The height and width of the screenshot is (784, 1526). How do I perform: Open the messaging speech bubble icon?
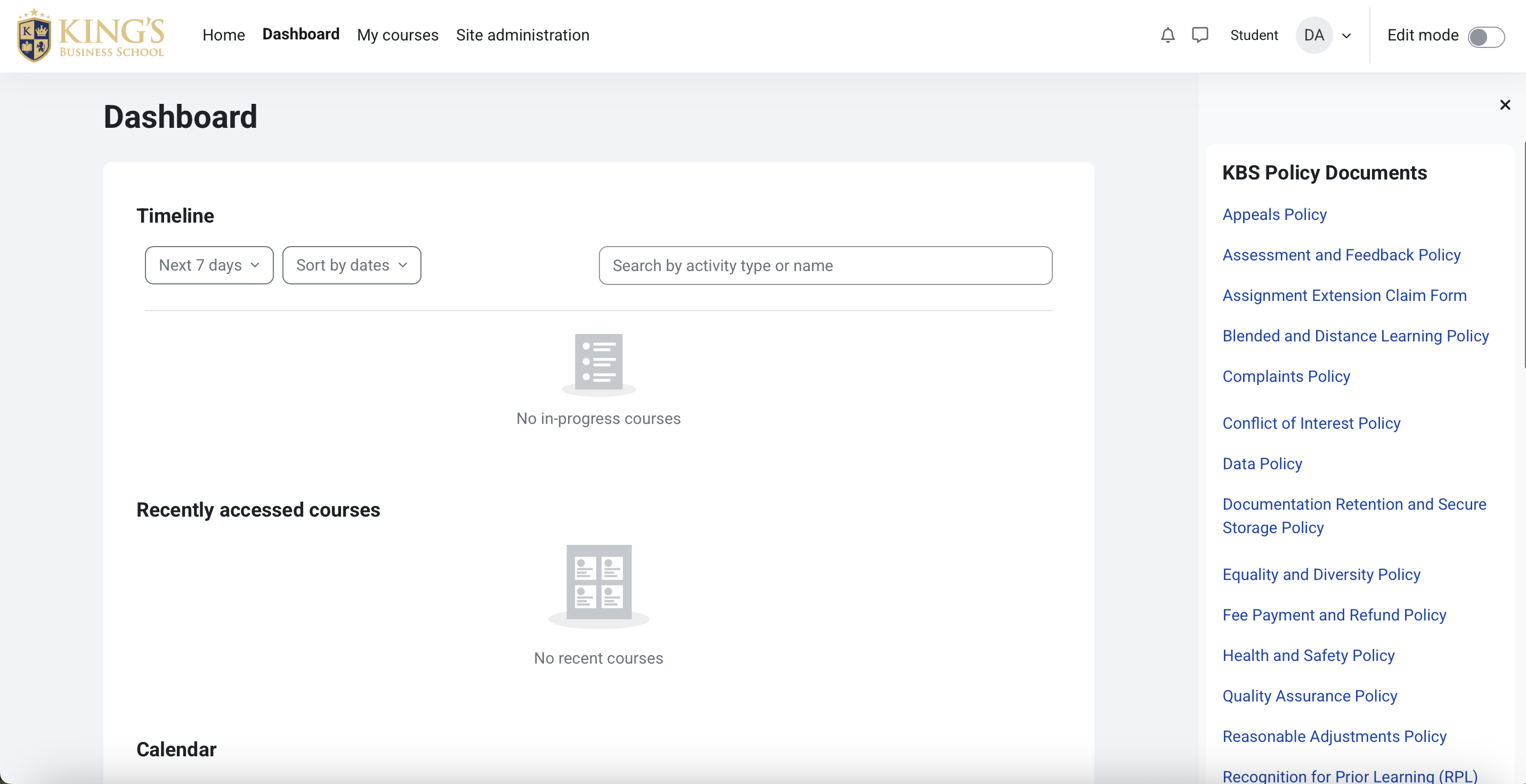1199,36
